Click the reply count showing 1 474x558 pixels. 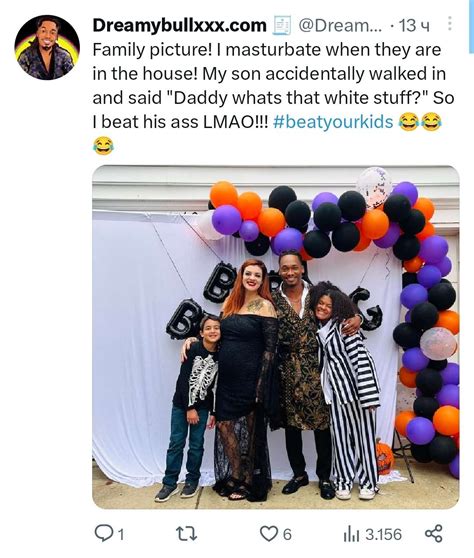click(121, 535)
